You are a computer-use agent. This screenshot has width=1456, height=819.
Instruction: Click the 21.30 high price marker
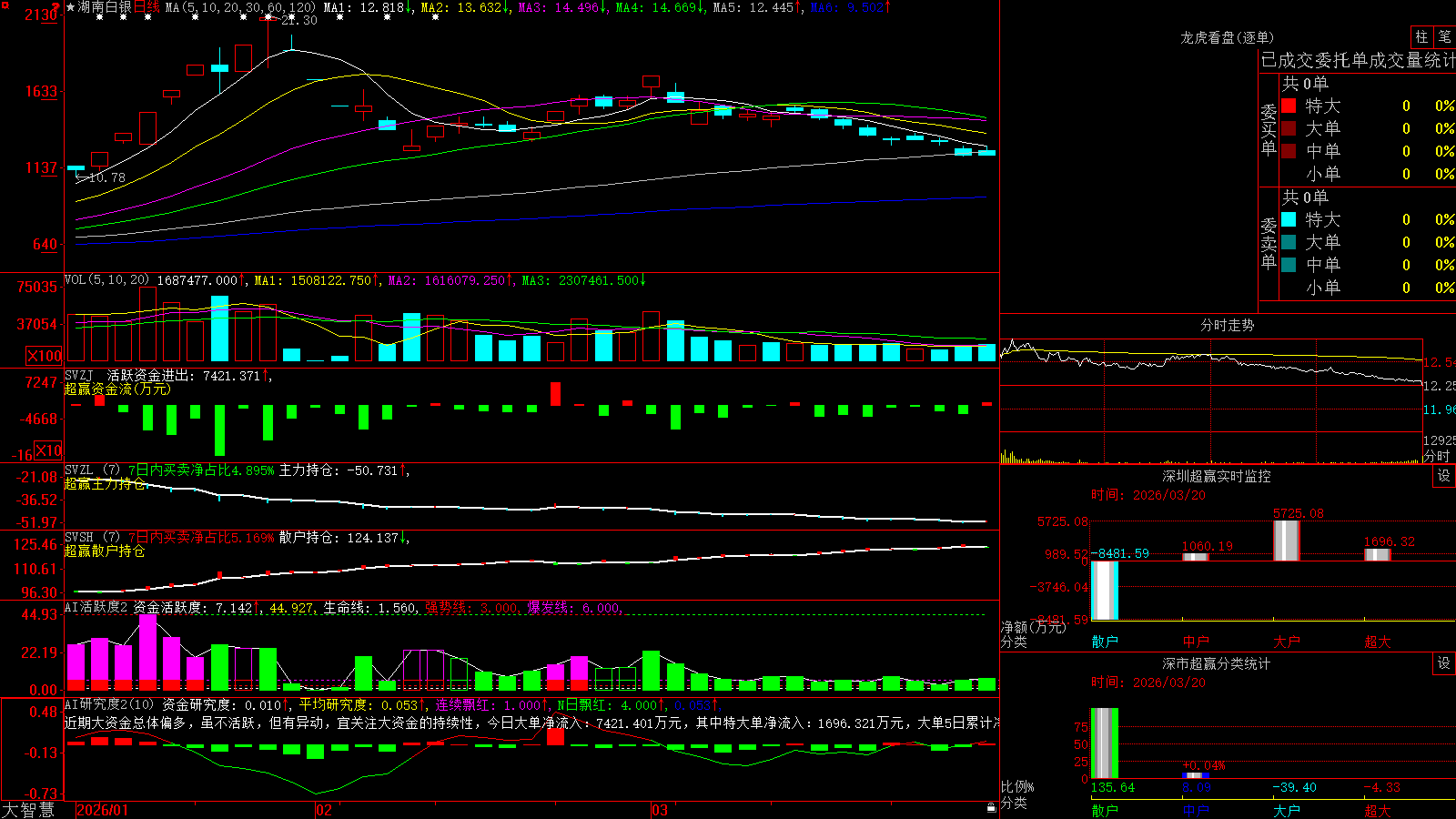(298, 20)
